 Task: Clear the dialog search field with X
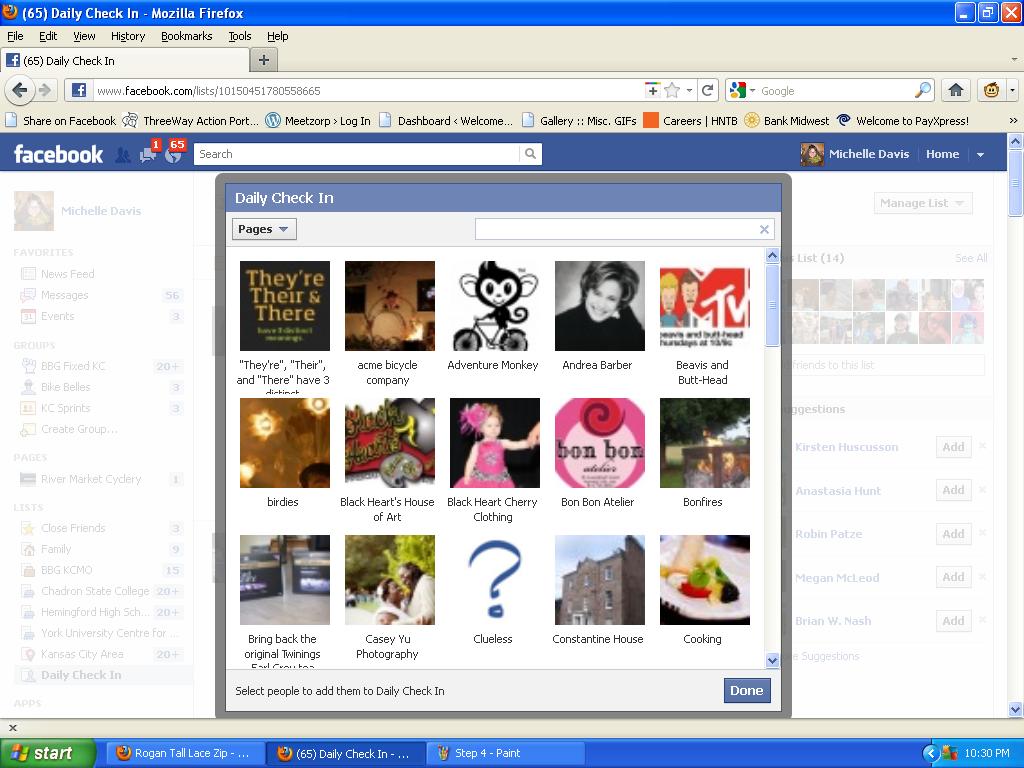pyautogui.click(x=764, y=229)
